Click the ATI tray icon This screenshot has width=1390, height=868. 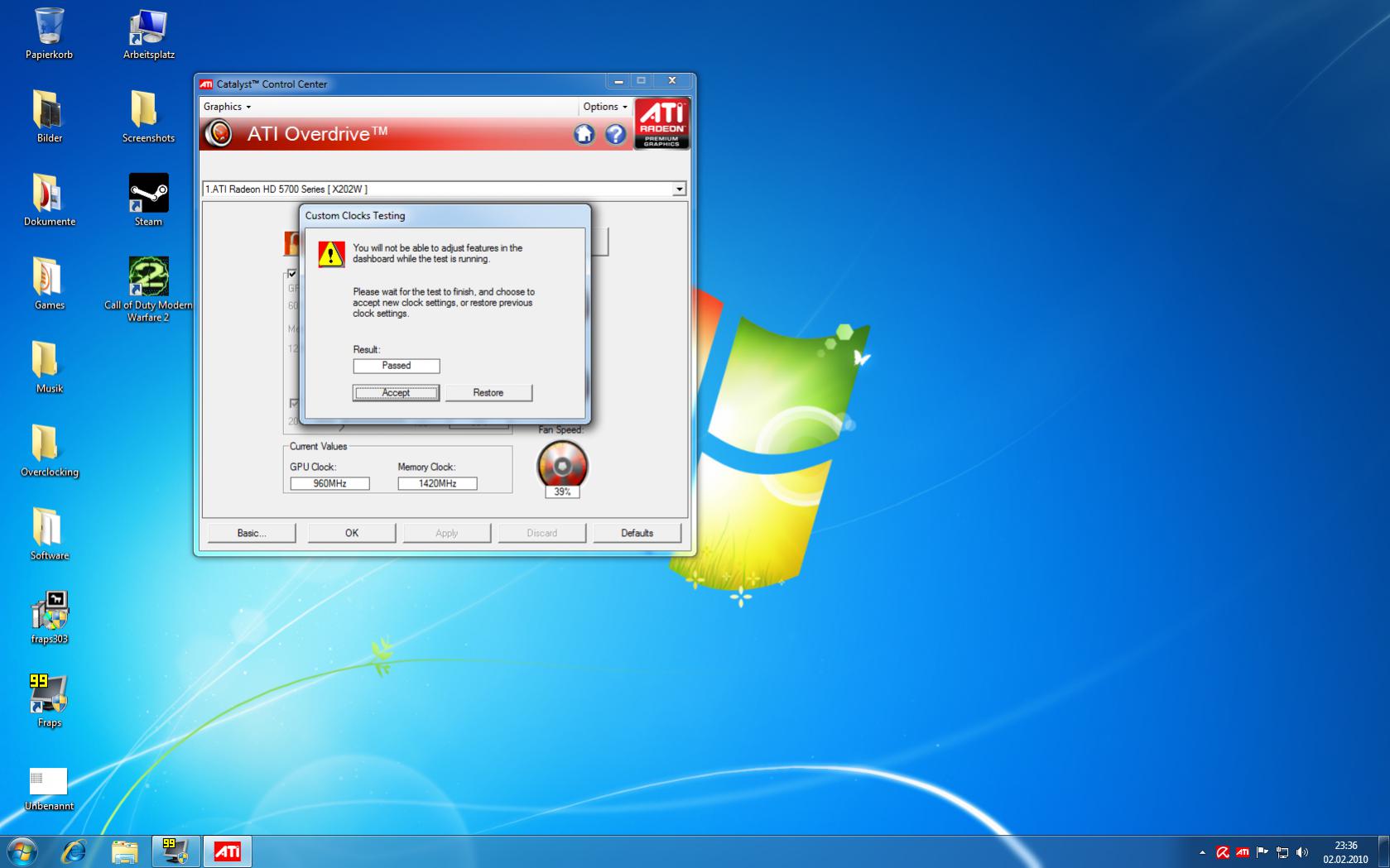pyautogui.click(x=1242, y=852)
